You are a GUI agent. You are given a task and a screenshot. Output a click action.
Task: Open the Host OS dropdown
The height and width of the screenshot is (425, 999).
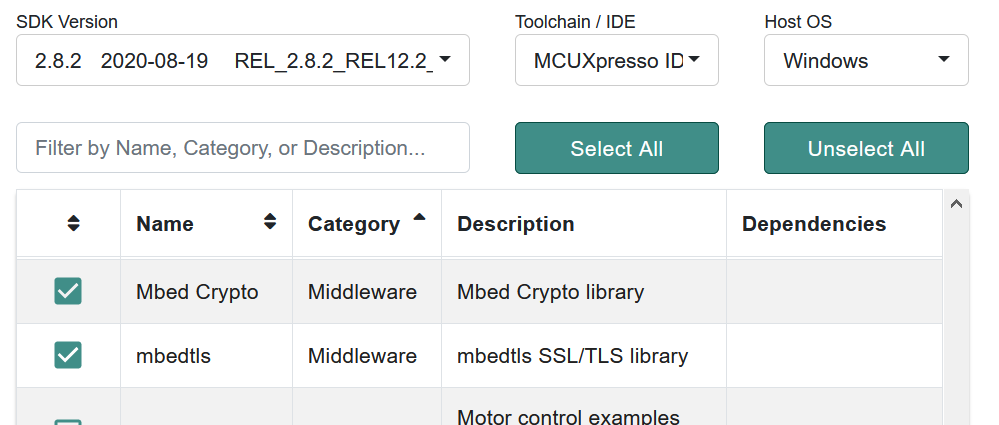866,60
